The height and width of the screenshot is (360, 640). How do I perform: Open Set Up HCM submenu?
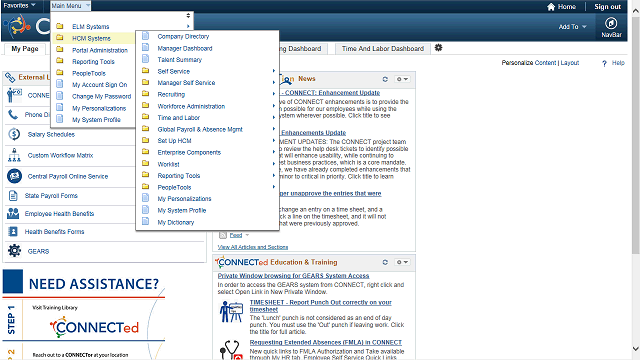pos(174,141)
